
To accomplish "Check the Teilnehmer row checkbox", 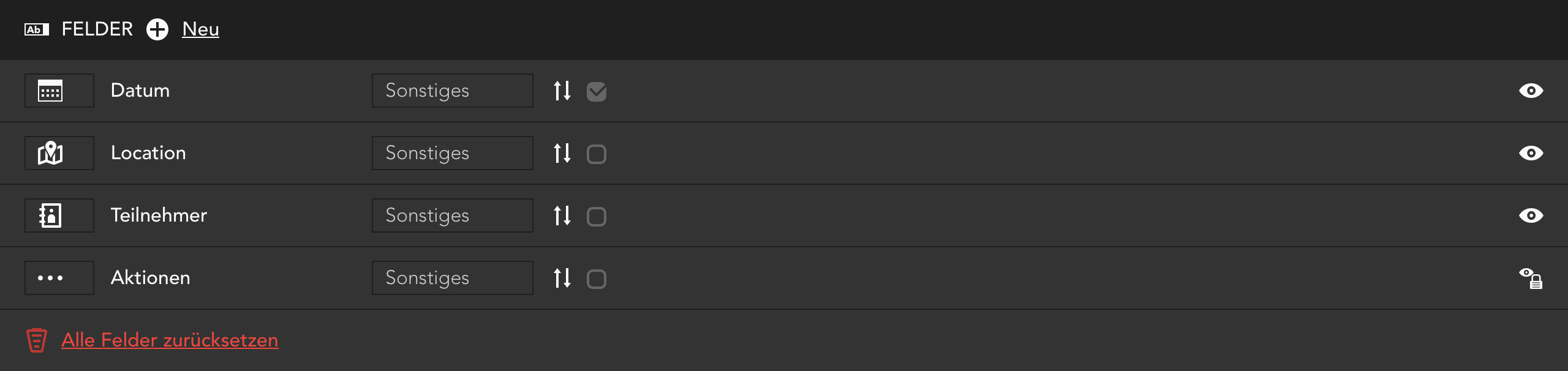I will (597, 217).
